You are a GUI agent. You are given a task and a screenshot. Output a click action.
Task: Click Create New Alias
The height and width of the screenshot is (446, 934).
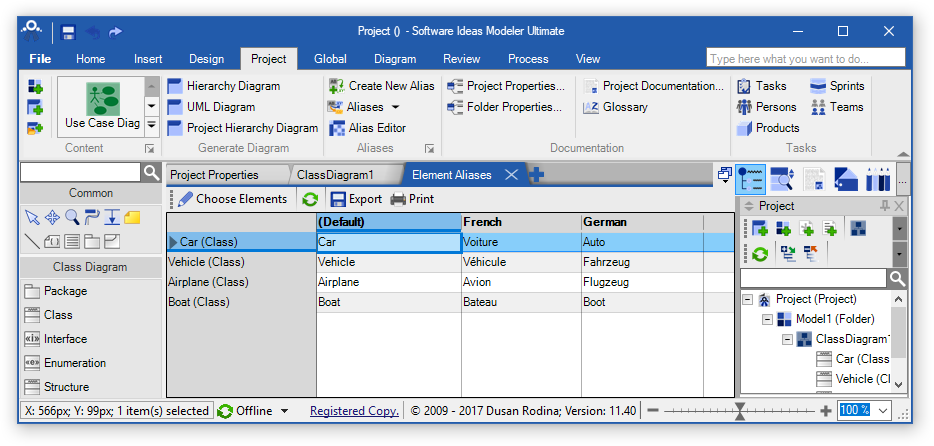(x=381, y=86)
